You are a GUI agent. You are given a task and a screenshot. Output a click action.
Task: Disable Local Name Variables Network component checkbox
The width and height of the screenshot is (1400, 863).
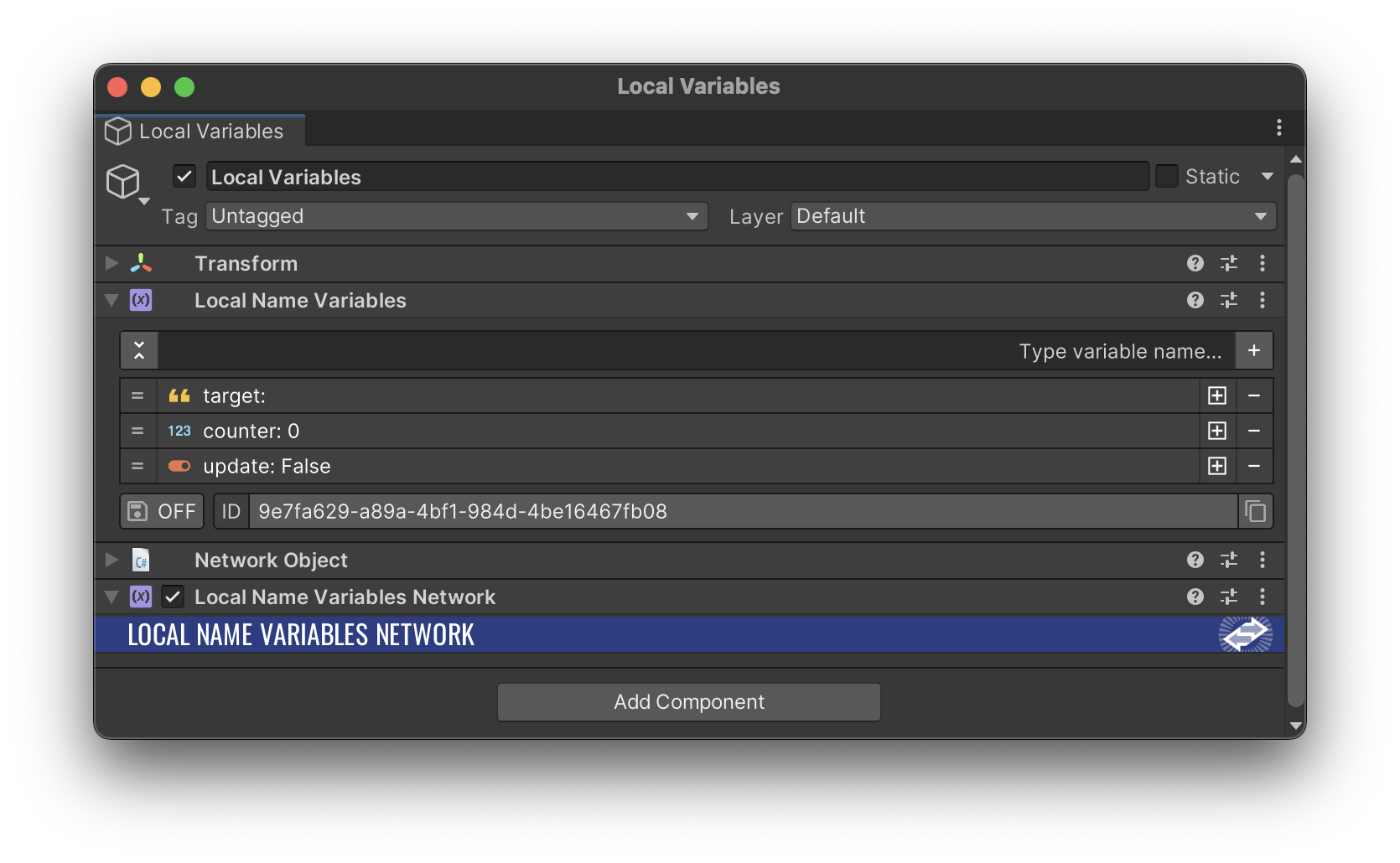click(173, 597)
